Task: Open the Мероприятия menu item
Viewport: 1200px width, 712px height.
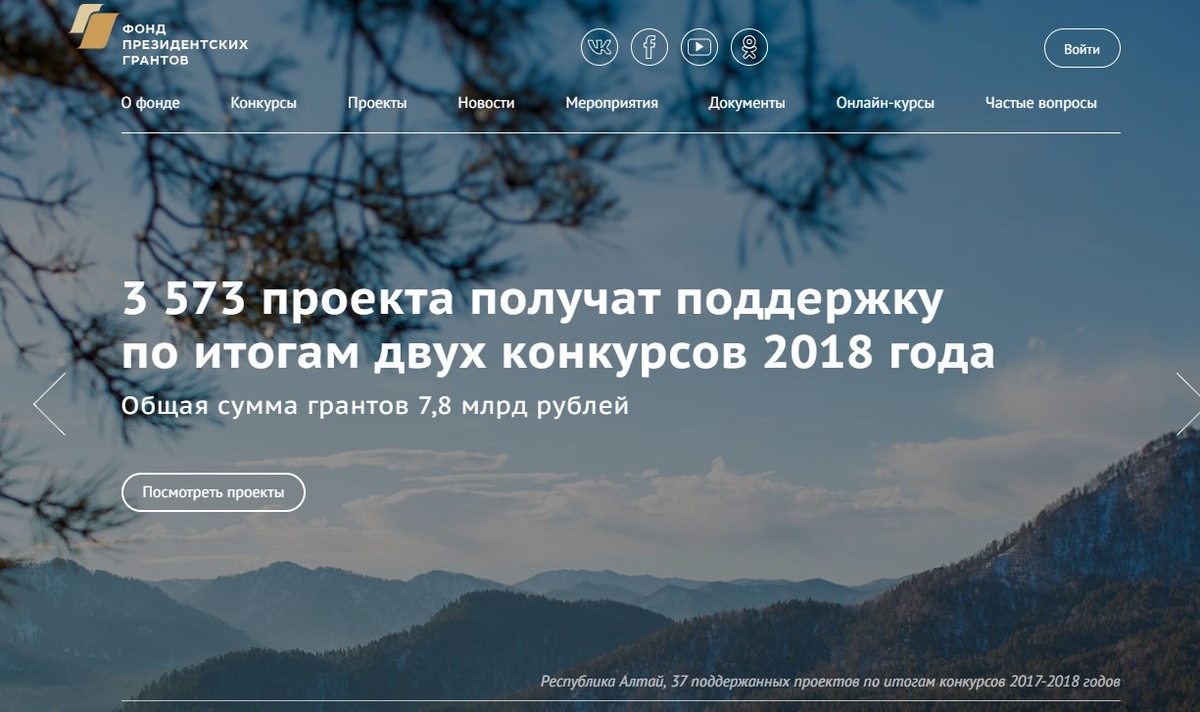Action: (x=611, y=103)
